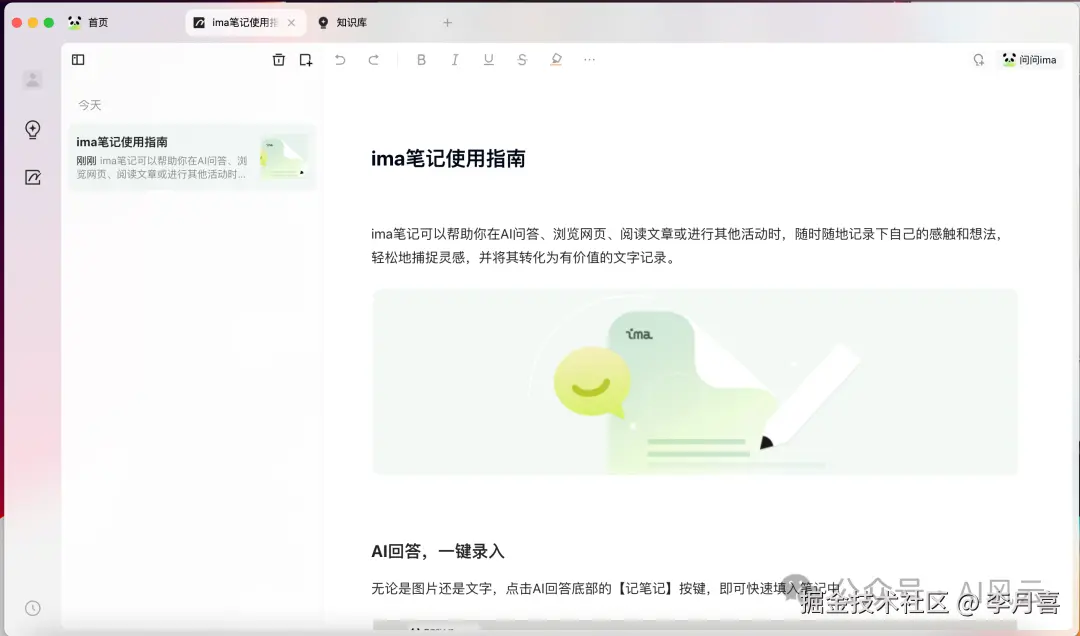Open the compose/edit icon in left sidebar
Image resolution: width=1080 pixels, height=636 pixels.
(x=32, y=176)
